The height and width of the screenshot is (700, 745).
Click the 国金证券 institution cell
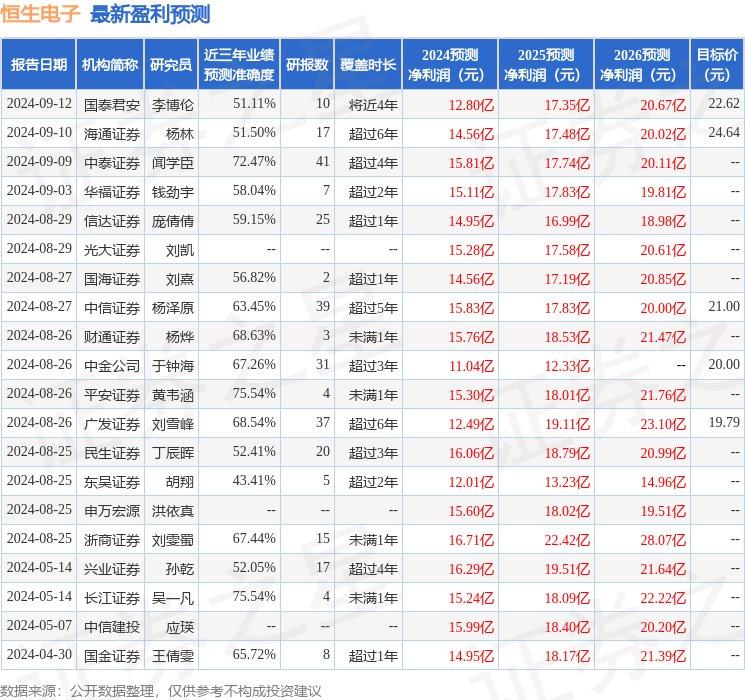[x=112, y=655]
